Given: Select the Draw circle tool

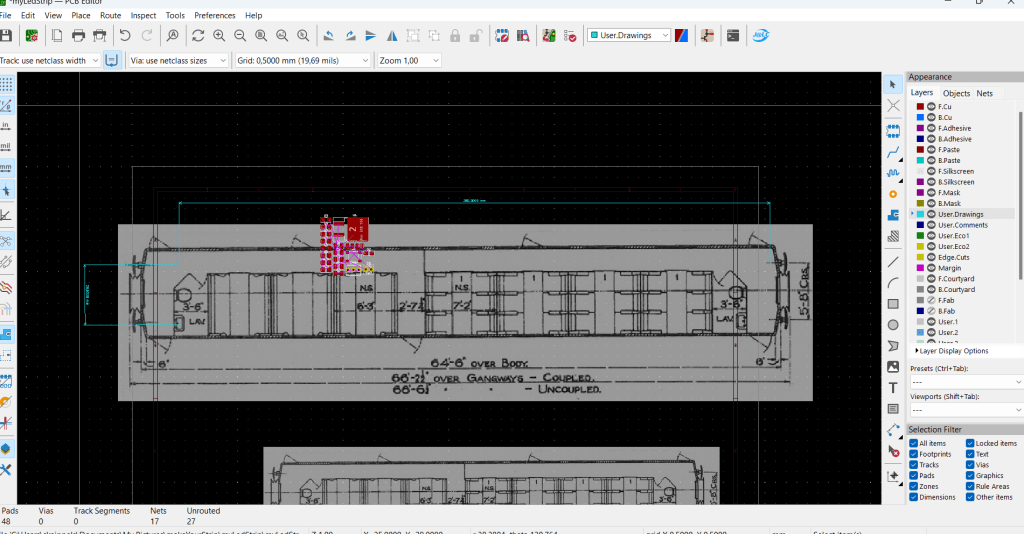Looking at the screenshot, I should click(893, 324).
